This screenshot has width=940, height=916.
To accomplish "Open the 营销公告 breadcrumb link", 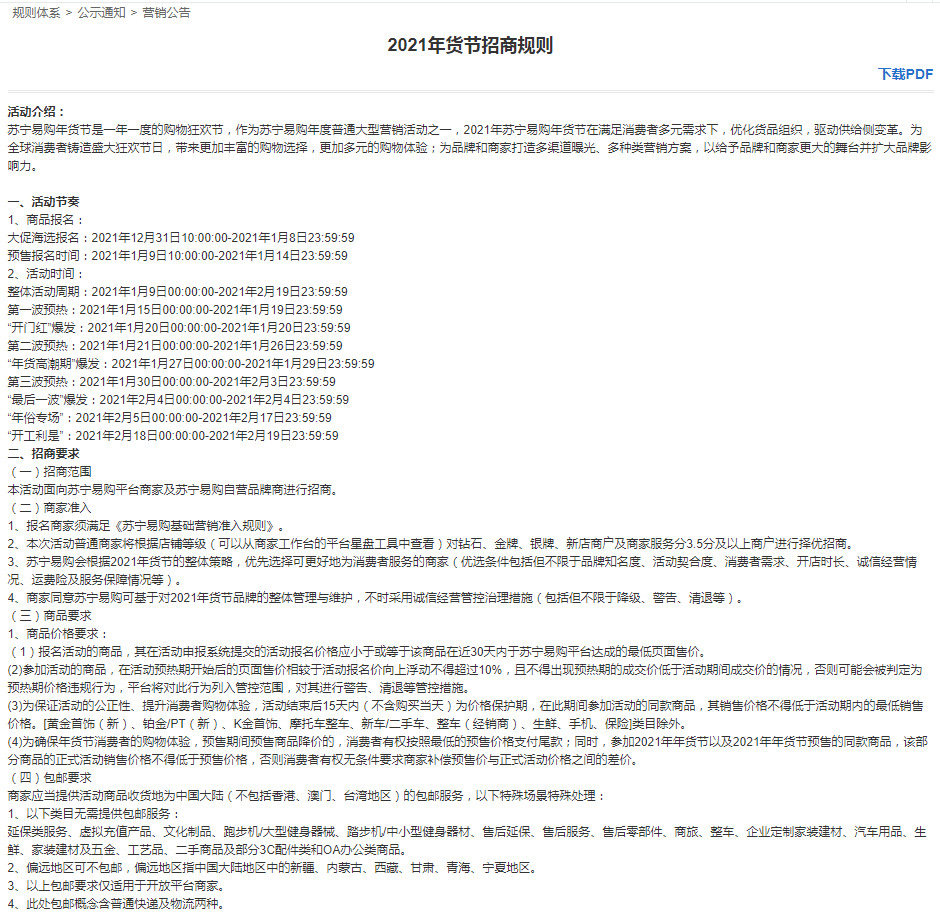I will [x=166, y=13].
